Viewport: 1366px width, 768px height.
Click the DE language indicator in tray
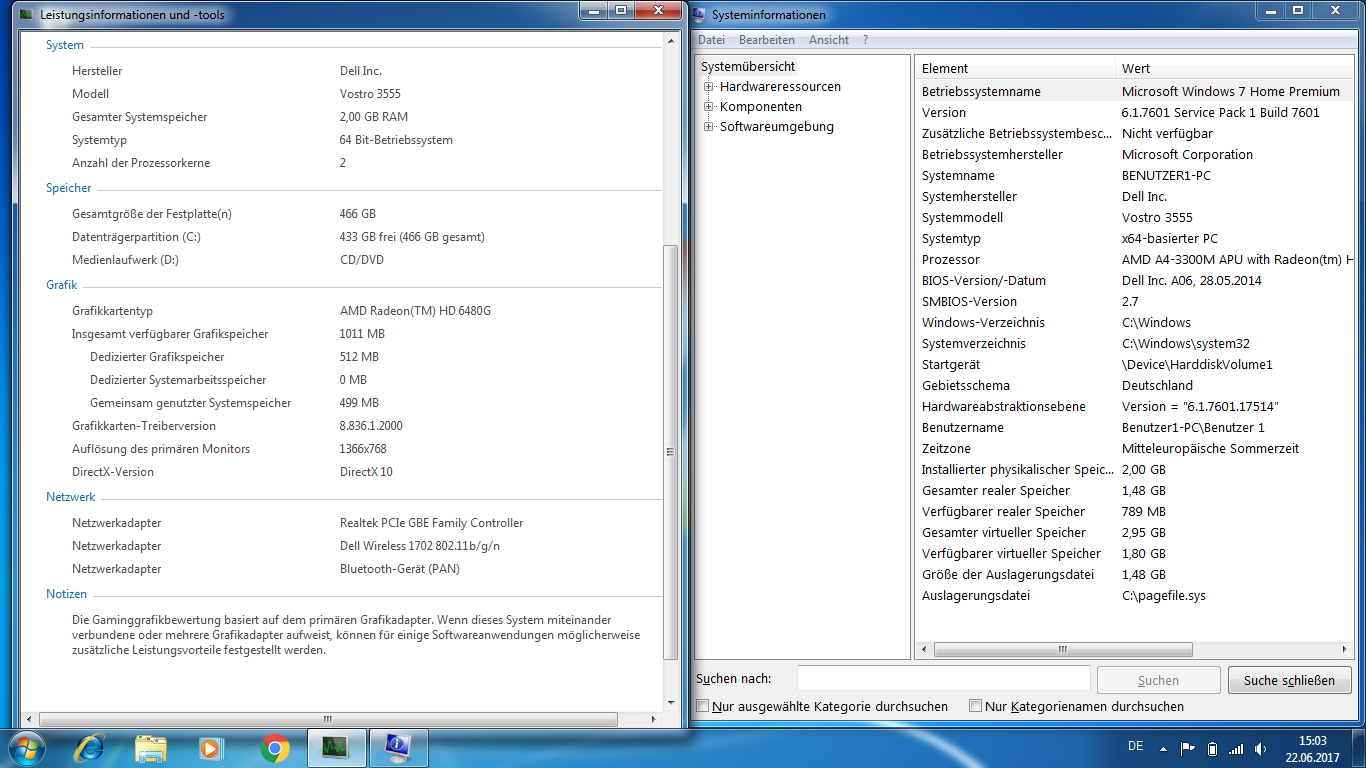(1135, 746)
